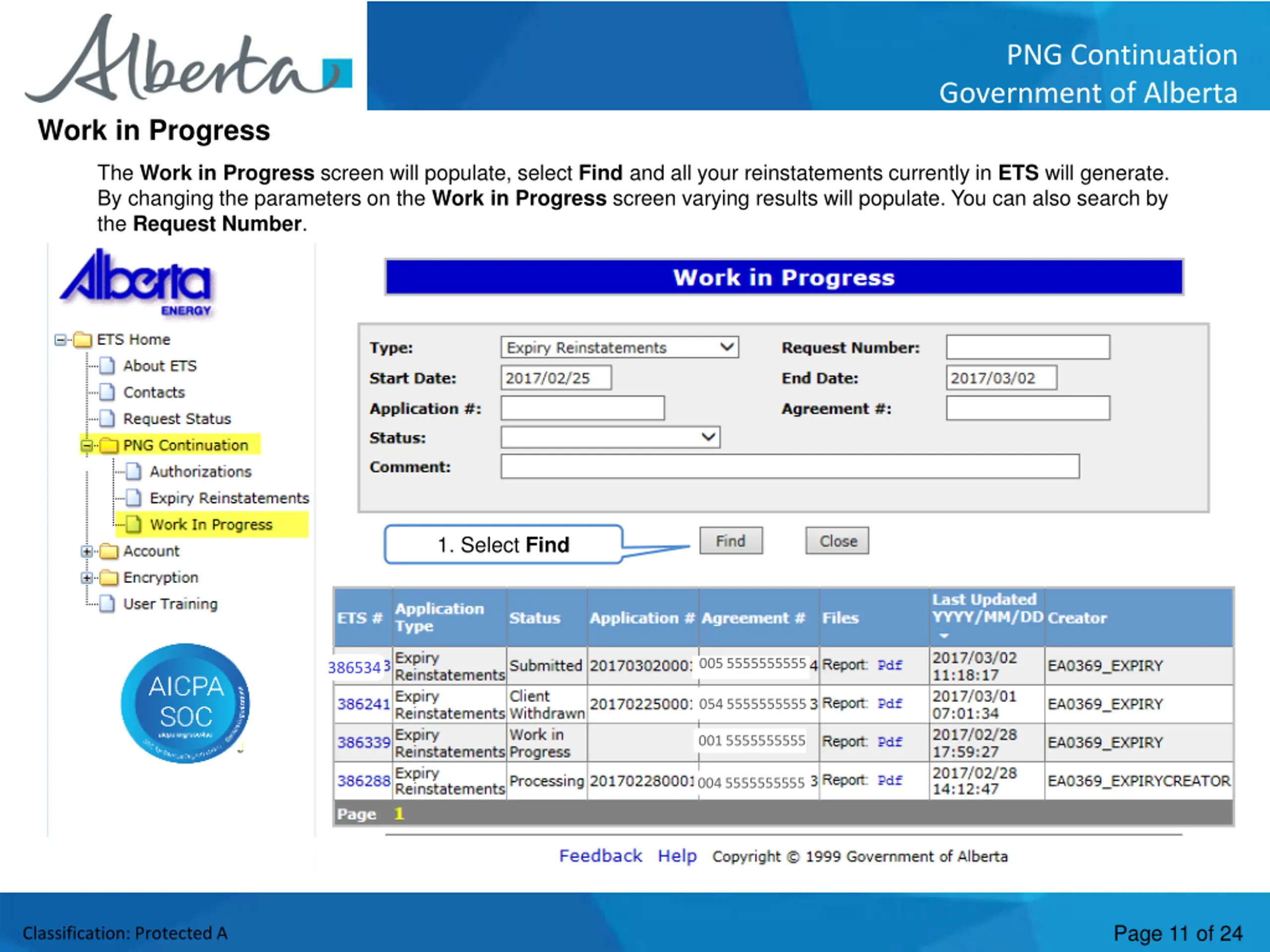Click the Feedback link

coord(601,856)
